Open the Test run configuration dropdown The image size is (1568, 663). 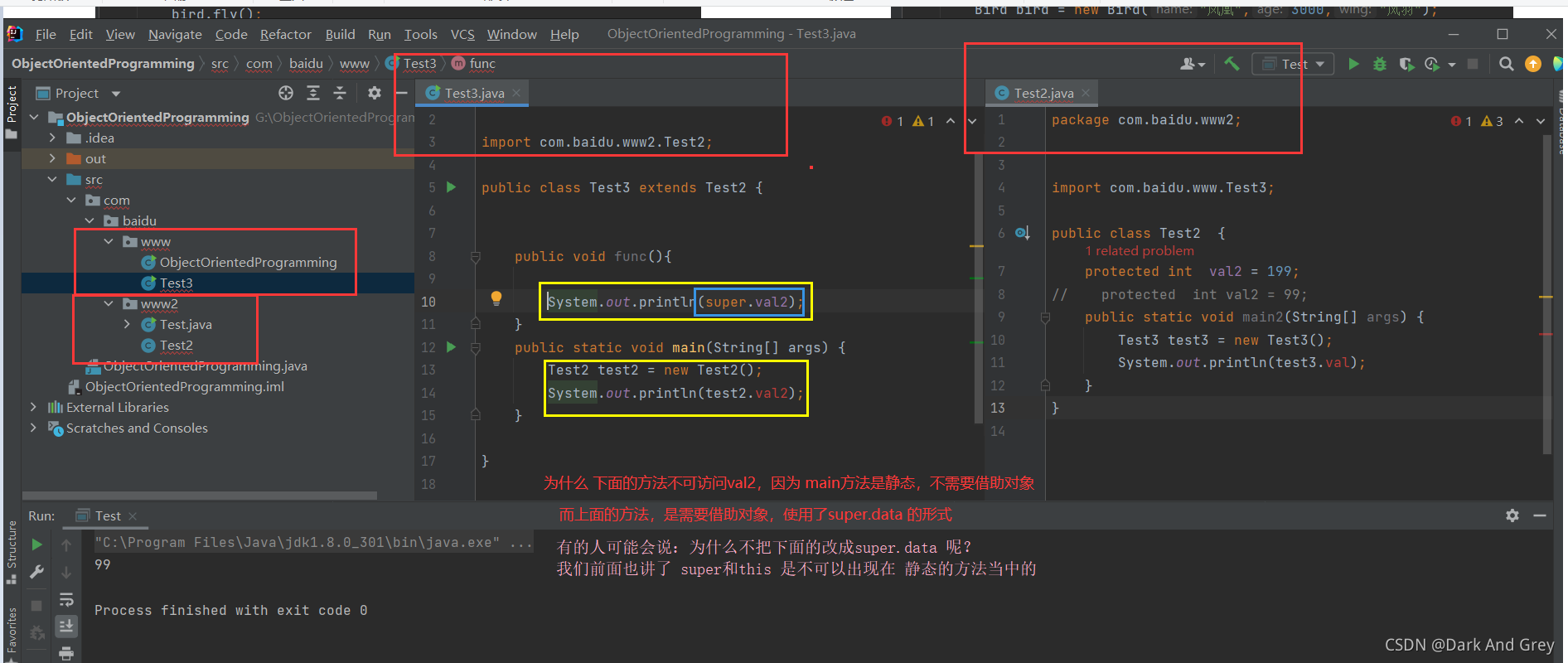1293,64
